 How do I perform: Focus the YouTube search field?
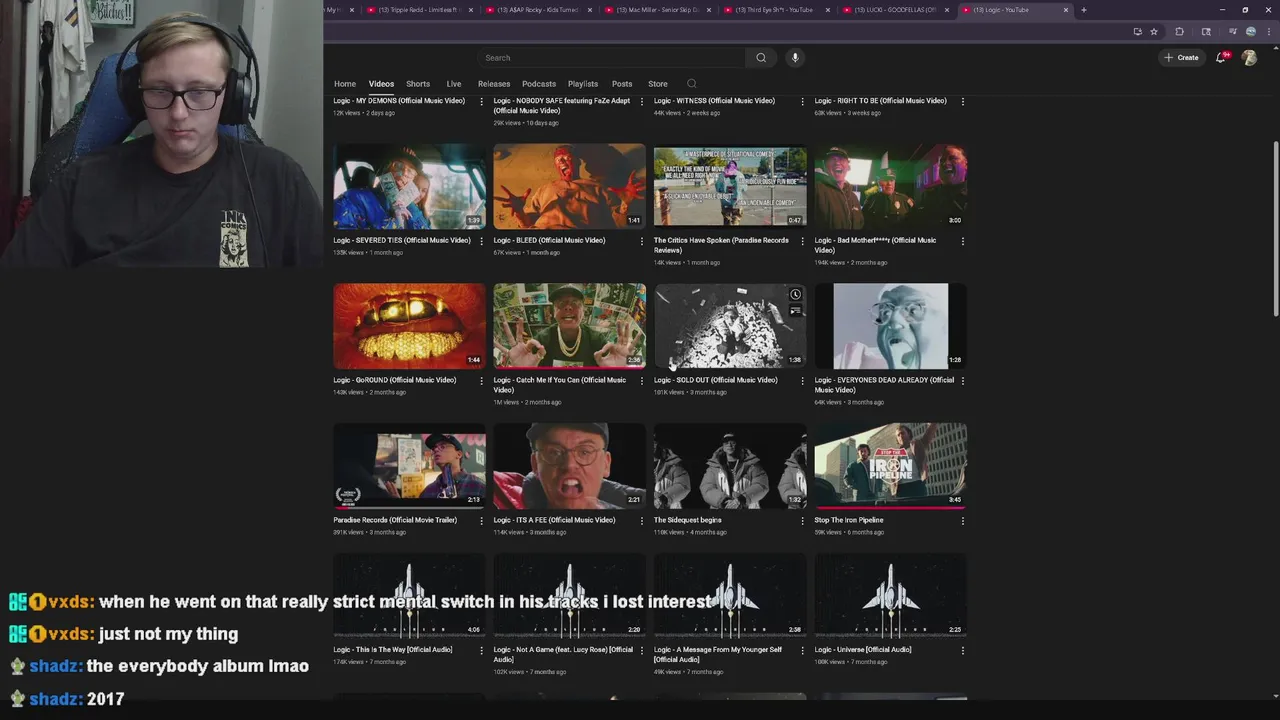tap(612, 58)
